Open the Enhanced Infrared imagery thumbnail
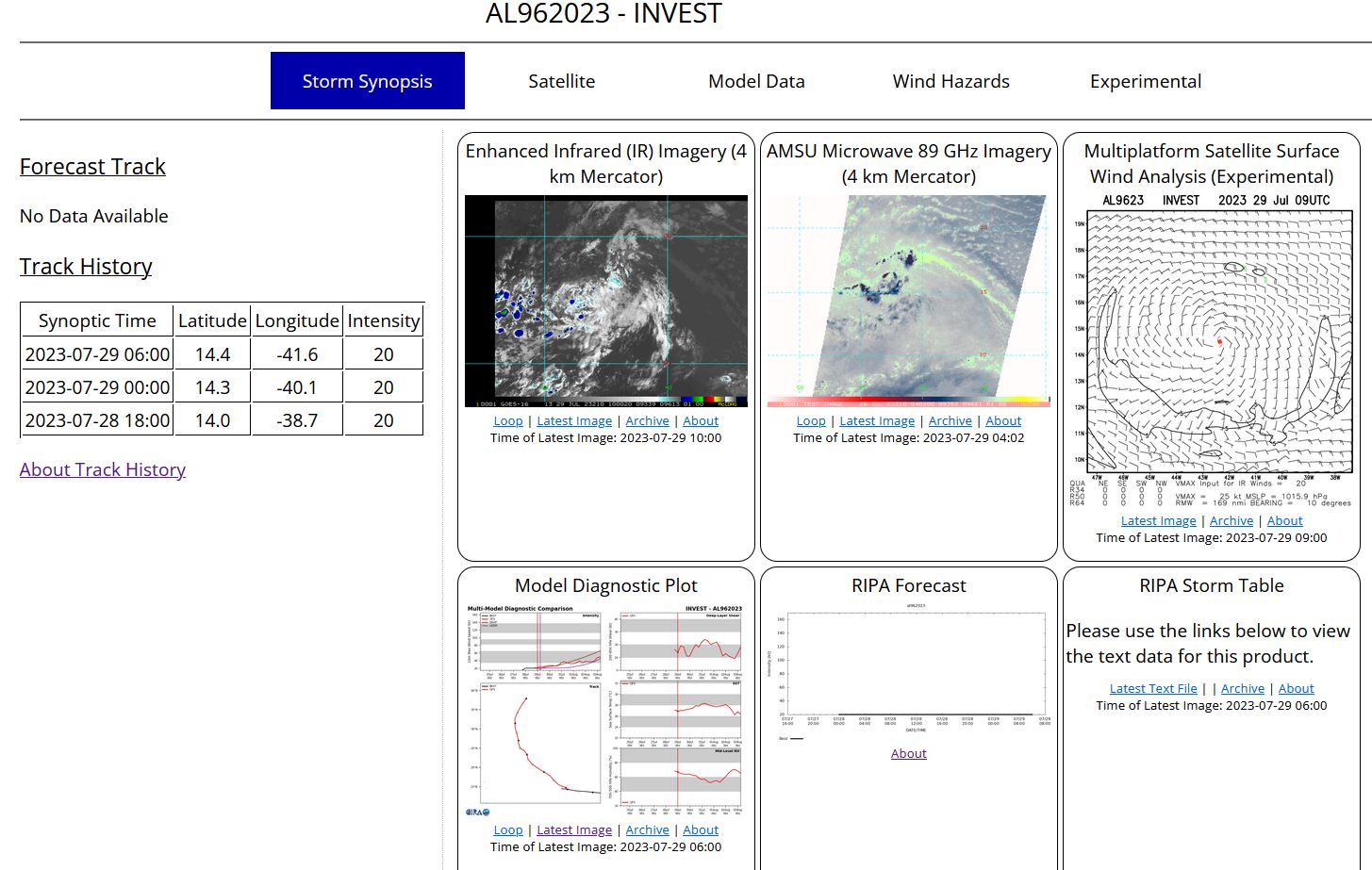This screenshot has height=870, width=1372. [605, 301]
